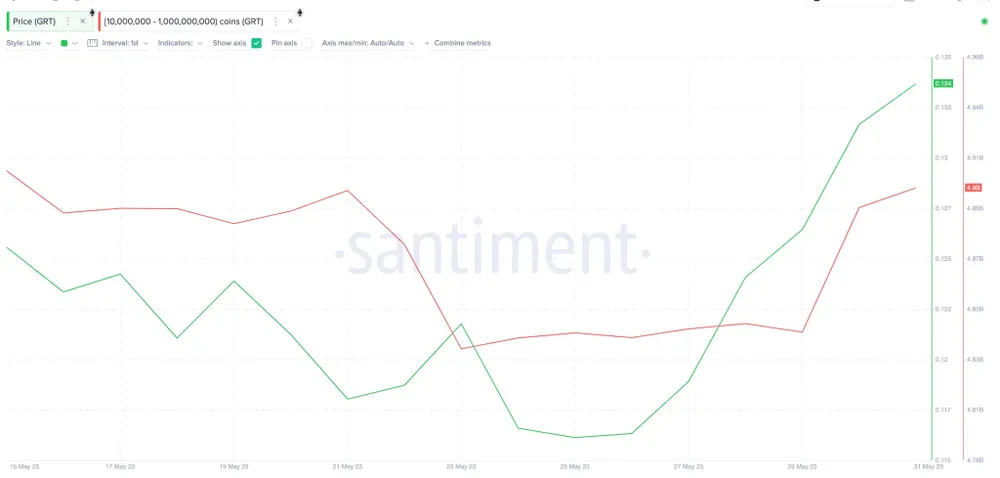Remove the Price (GRT) metric
Screen dimensions: 1000x478
pos(82,21)
